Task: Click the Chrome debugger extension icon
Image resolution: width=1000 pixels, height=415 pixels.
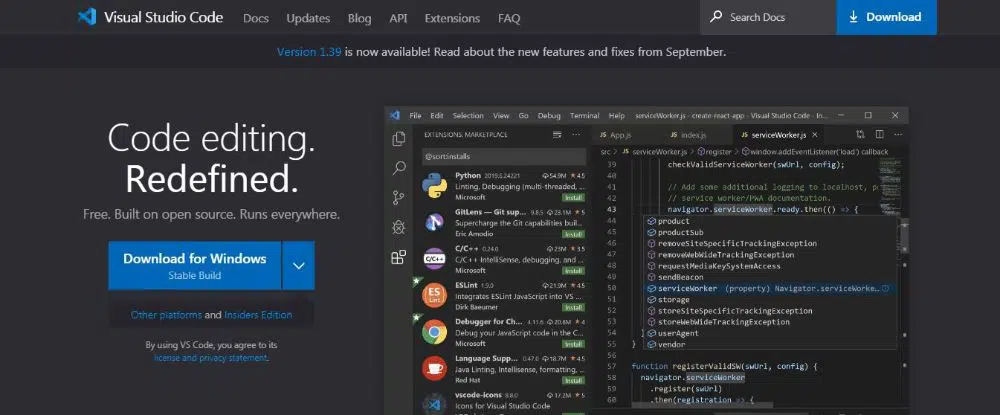Action: coord(434,332)
